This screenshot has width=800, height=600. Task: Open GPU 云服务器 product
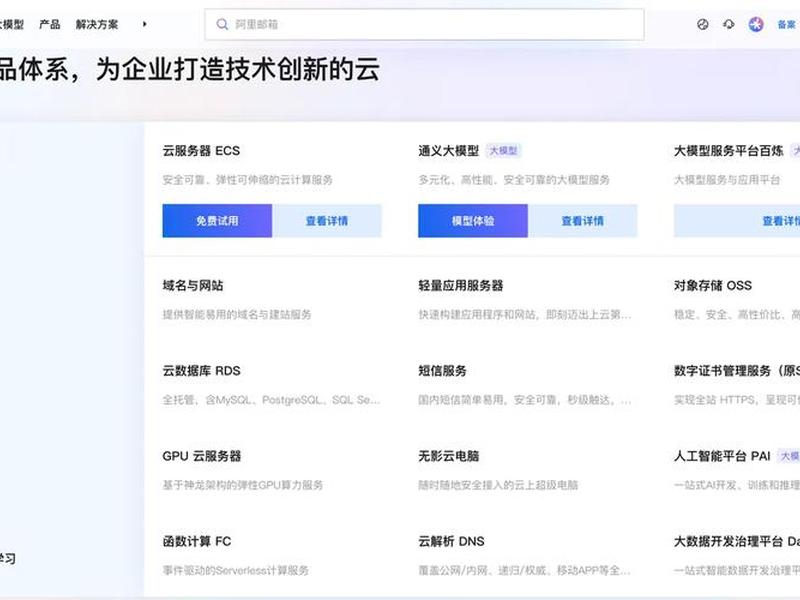coord(202,456)
